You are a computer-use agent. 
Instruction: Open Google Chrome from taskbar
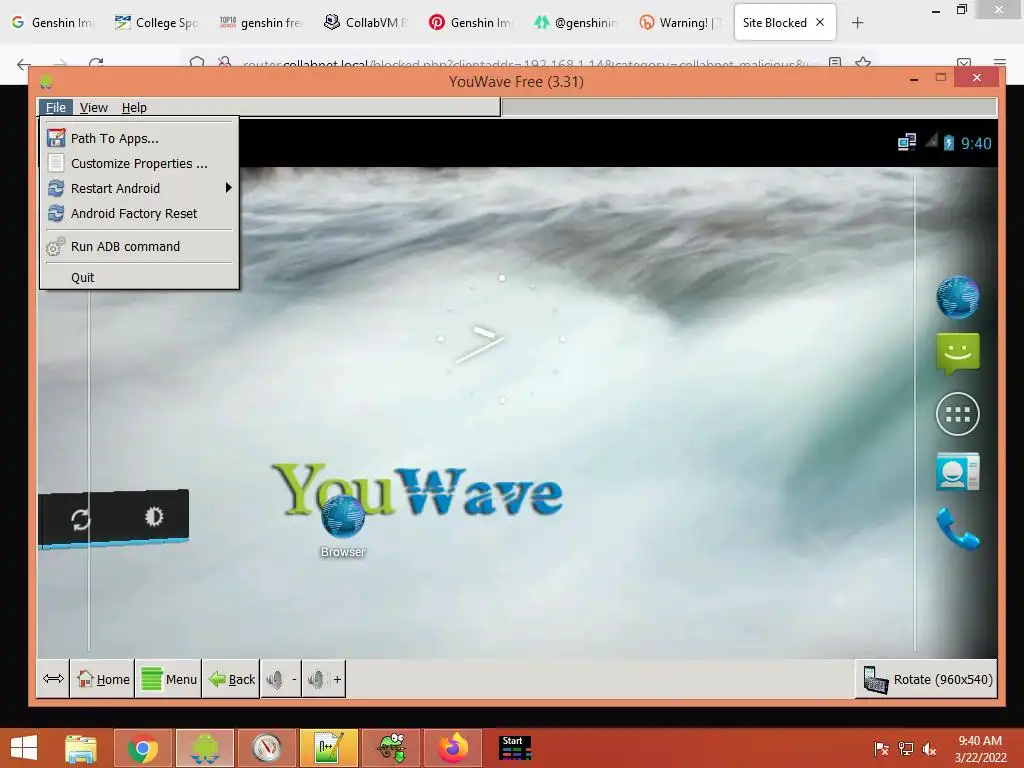[142, 748]
